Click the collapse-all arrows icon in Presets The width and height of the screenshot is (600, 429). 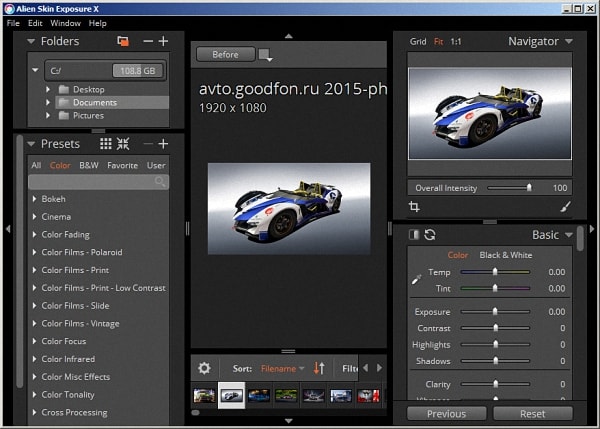[x=123, y=144]
